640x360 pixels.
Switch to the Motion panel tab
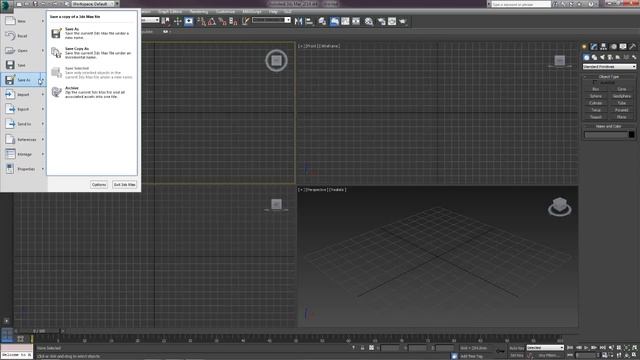click(613, 47)
